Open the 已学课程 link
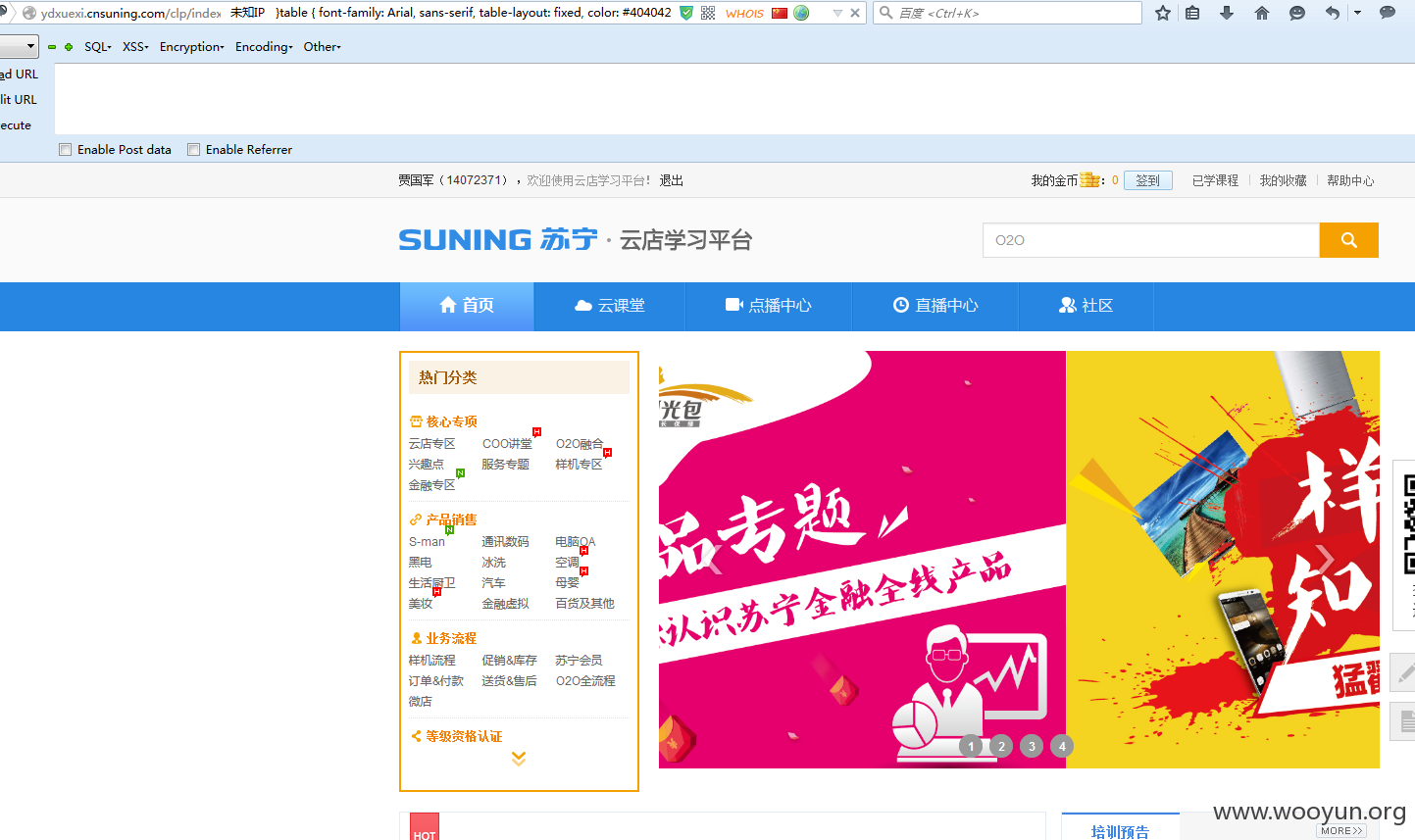Image resolution: width=1415 pixels, height=840 pixels. (1215, 180)
